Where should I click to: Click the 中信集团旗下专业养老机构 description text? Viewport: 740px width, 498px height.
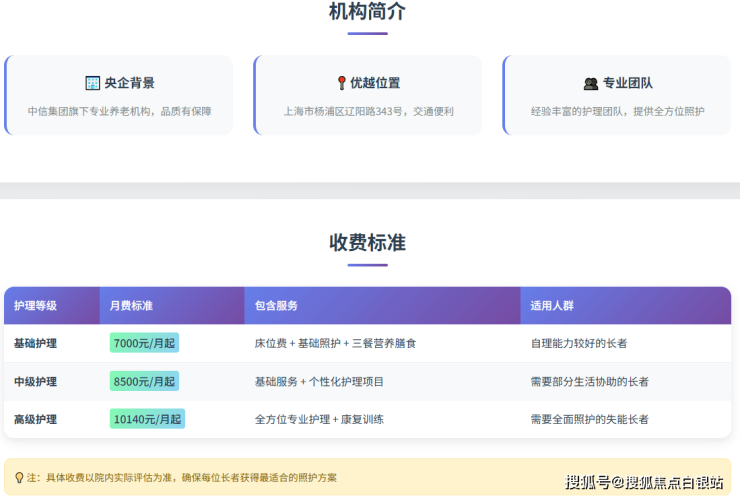pos(92,111)
